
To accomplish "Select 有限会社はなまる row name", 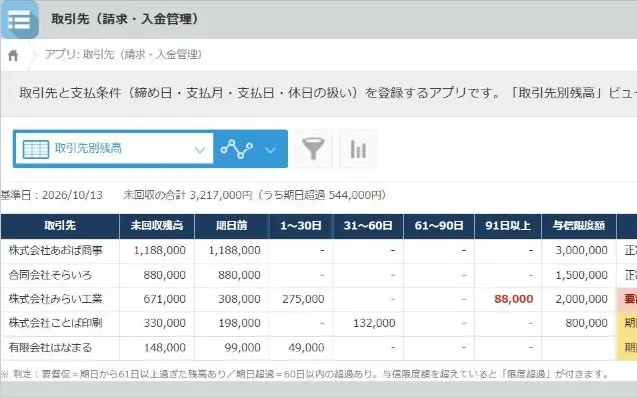I will pos(50,348).
